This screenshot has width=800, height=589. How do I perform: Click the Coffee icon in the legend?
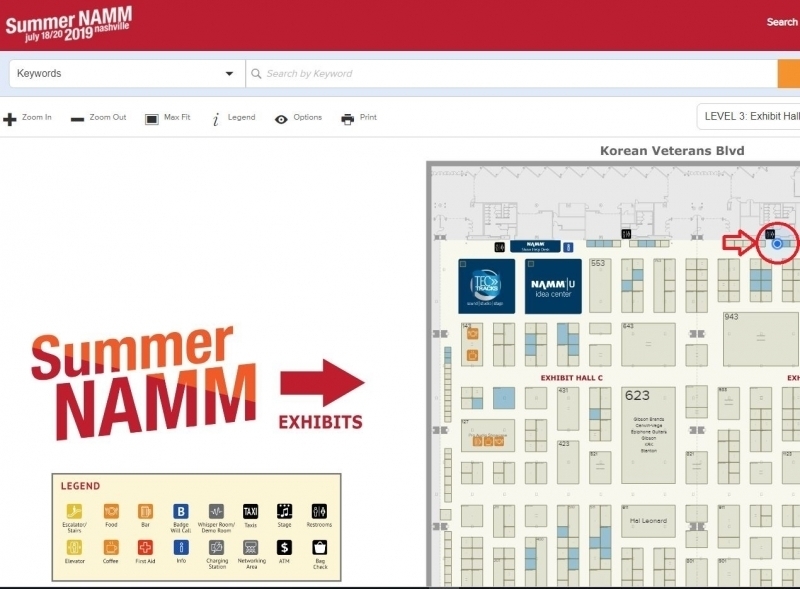(x=111, y=548)
